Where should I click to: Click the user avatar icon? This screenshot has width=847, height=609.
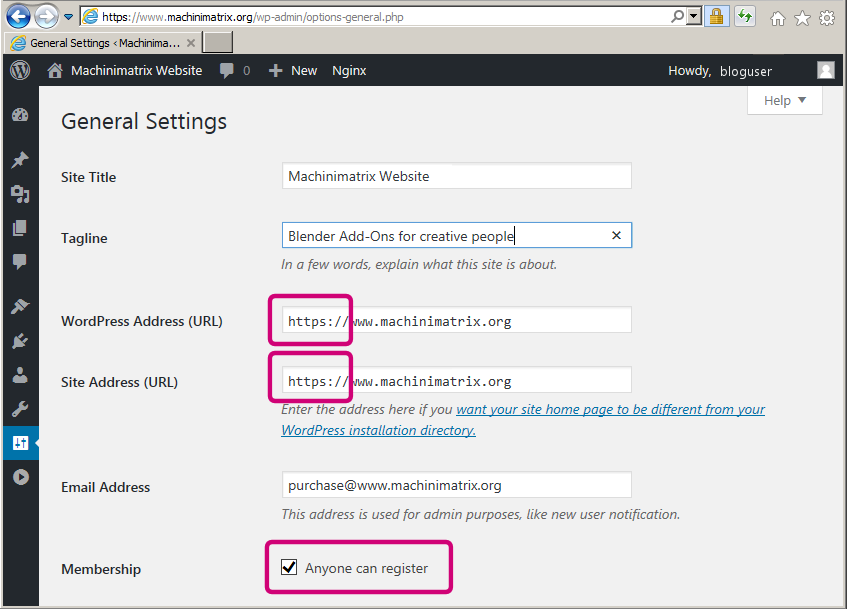pos(825,70)
